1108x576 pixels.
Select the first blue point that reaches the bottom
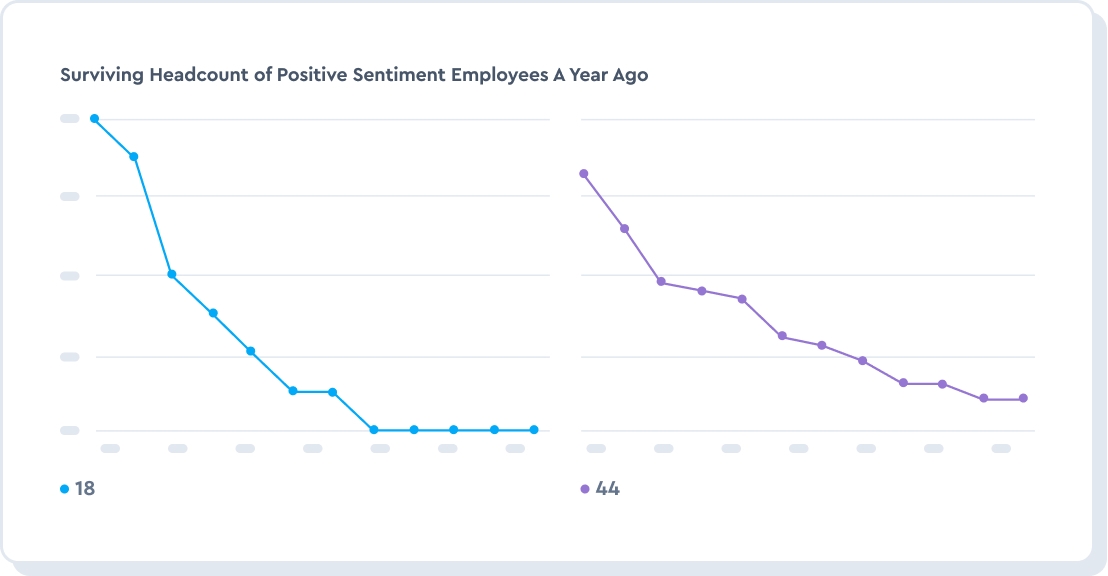[374, 430]
